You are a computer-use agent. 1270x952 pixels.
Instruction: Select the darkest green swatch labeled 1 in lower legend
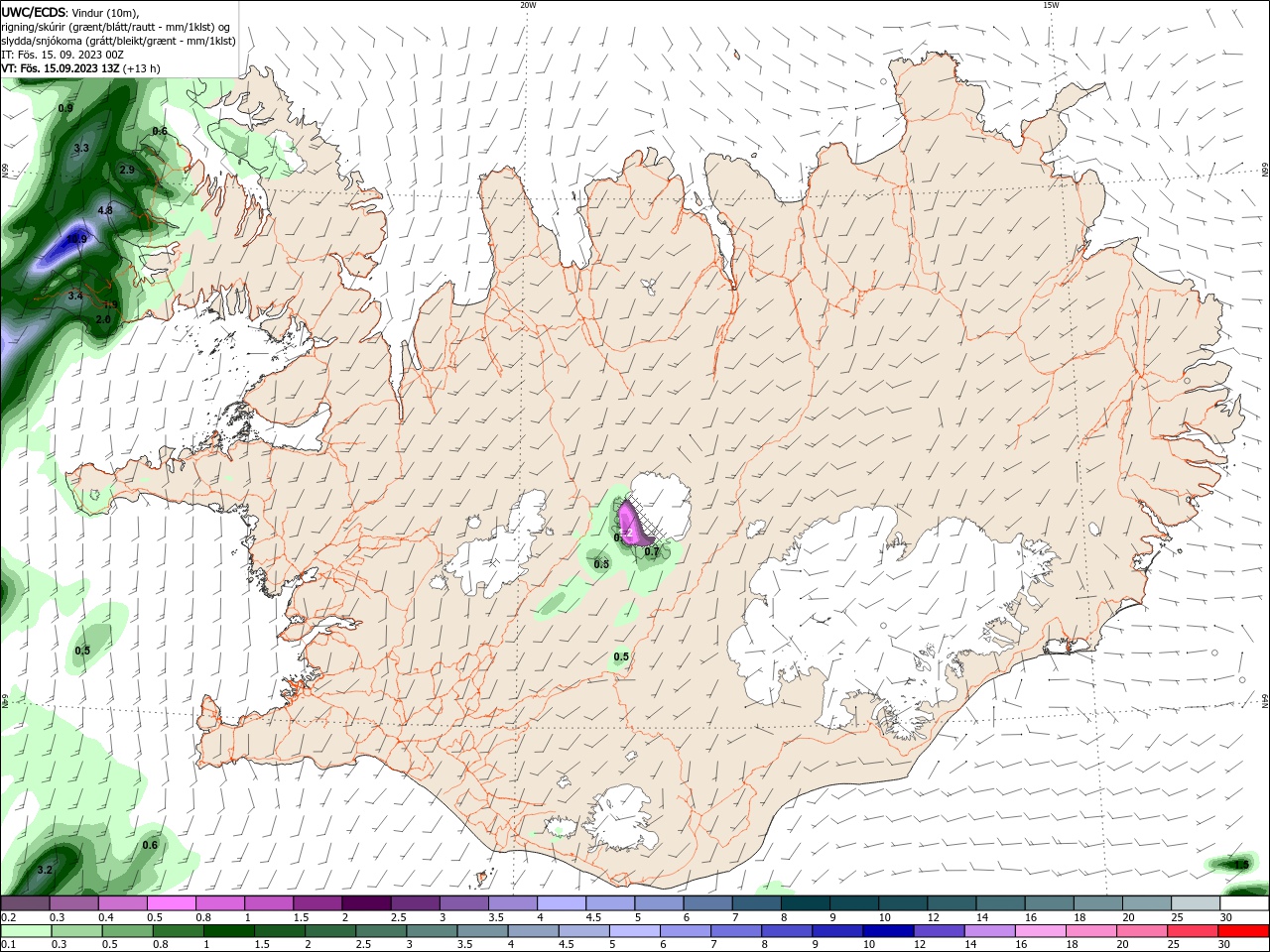pyautogui.click(x=228, y=931)
